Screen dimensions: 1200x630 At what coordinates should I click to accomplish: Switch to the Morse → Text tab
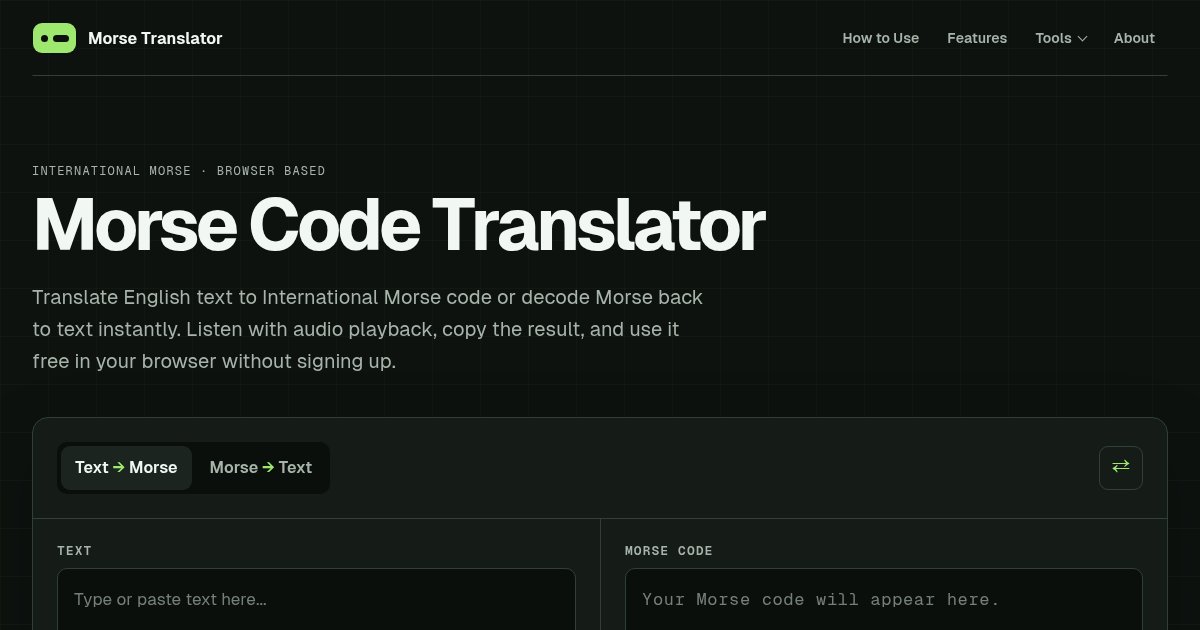pyautogui.click(x=261, y=468)
